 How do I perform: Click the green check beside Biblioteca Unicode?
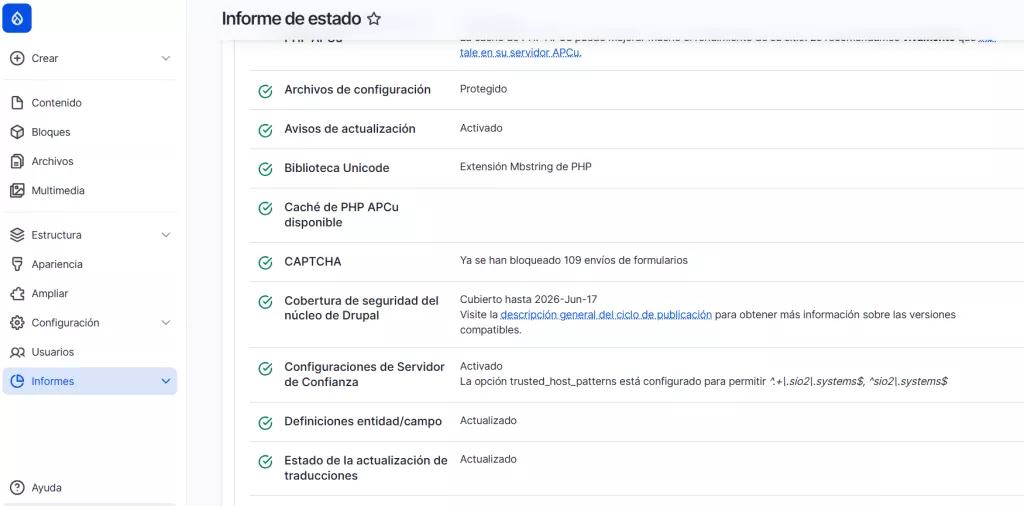point(265,169)
